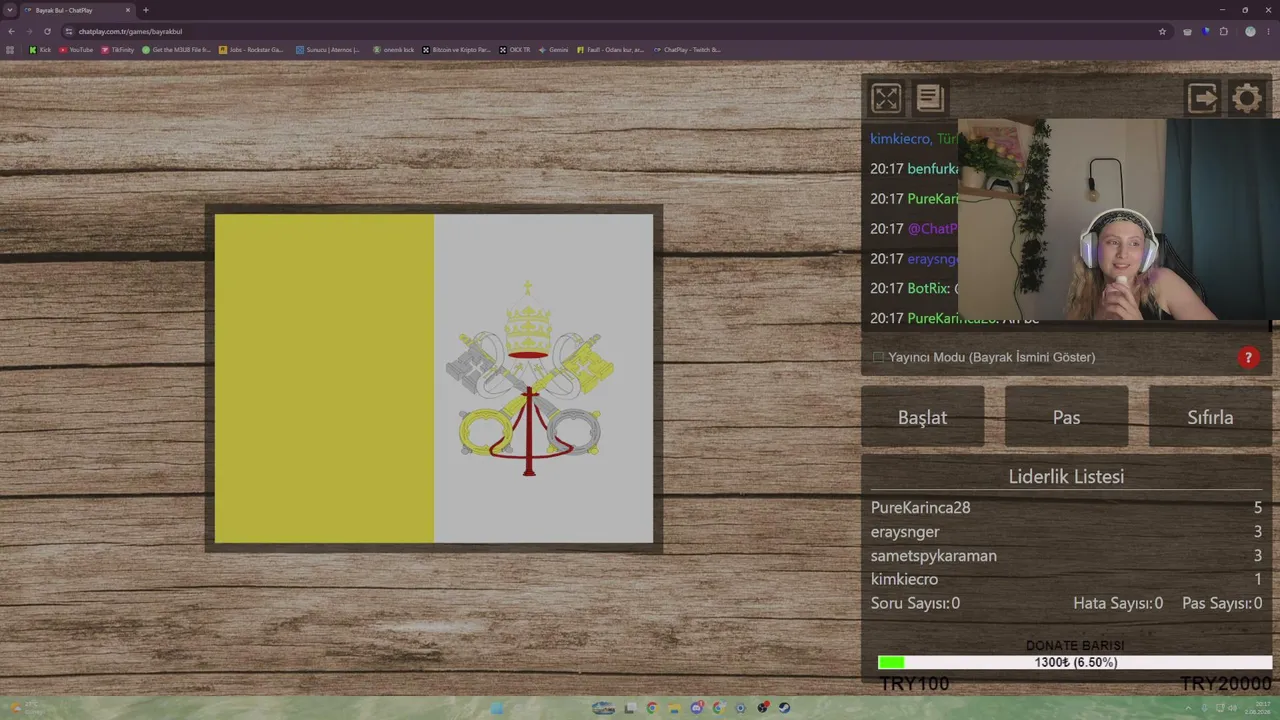View site information icon in address bar
This screenshot has height=720, width=1280.
pos(68,31)
